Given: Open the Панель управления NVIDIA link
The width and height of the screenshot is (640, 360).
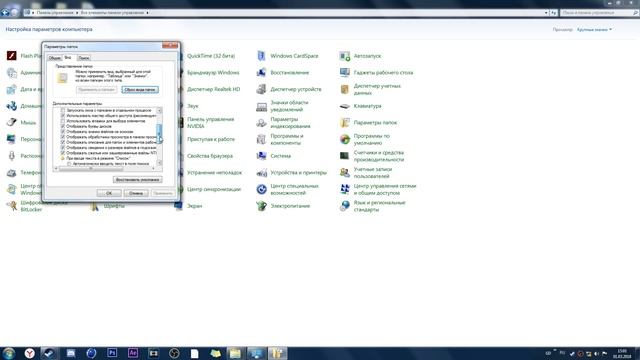Looking at the screenshot, I should (211, 123).
